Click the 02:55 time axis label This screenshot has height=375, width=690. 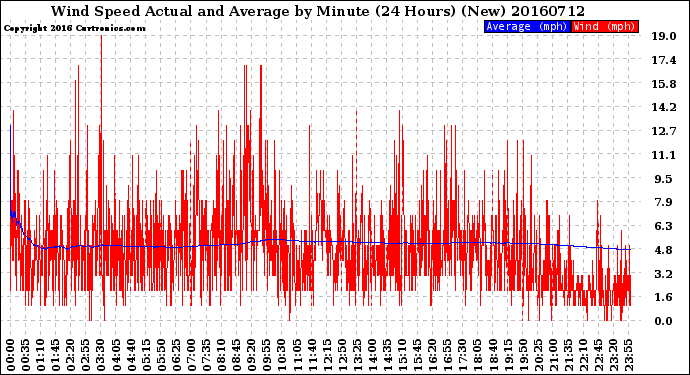click(86, 355)
